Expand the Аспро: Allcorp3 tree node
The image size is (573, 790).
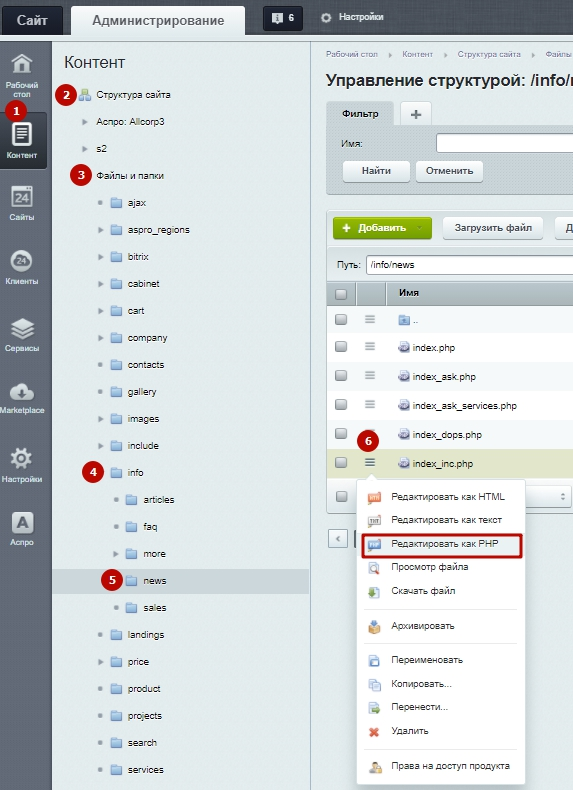tap(85, 122)
